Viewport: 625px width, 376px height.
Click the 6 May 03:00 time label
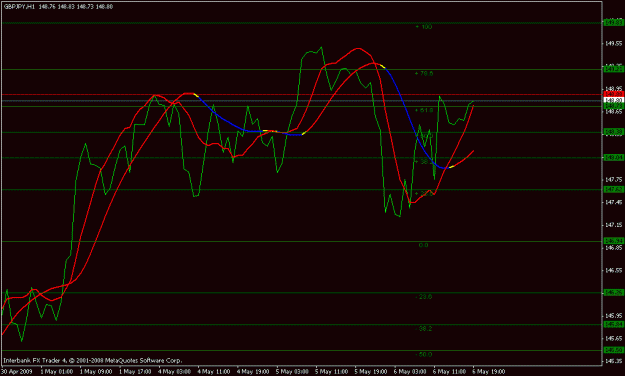tap(410, 372)
